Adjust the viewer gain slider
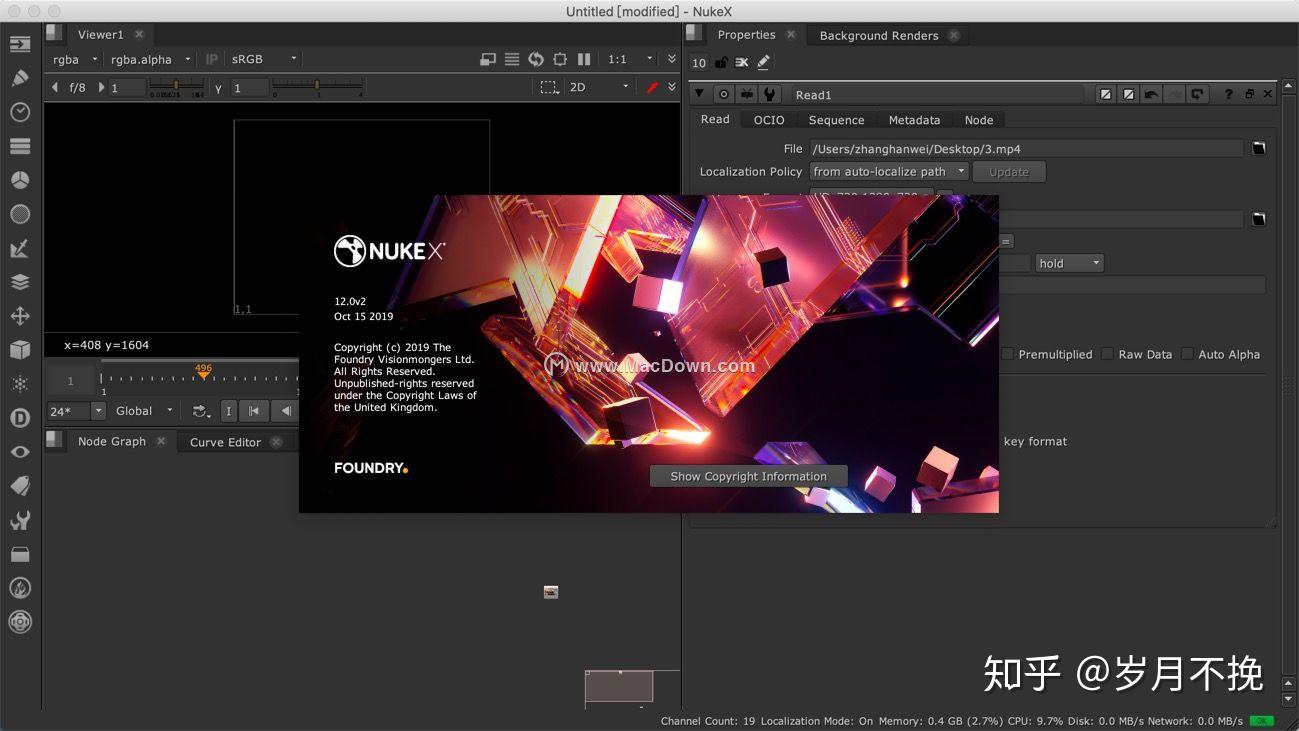The width and height of the screenshot is (1299, 731). tap(176, 87)
